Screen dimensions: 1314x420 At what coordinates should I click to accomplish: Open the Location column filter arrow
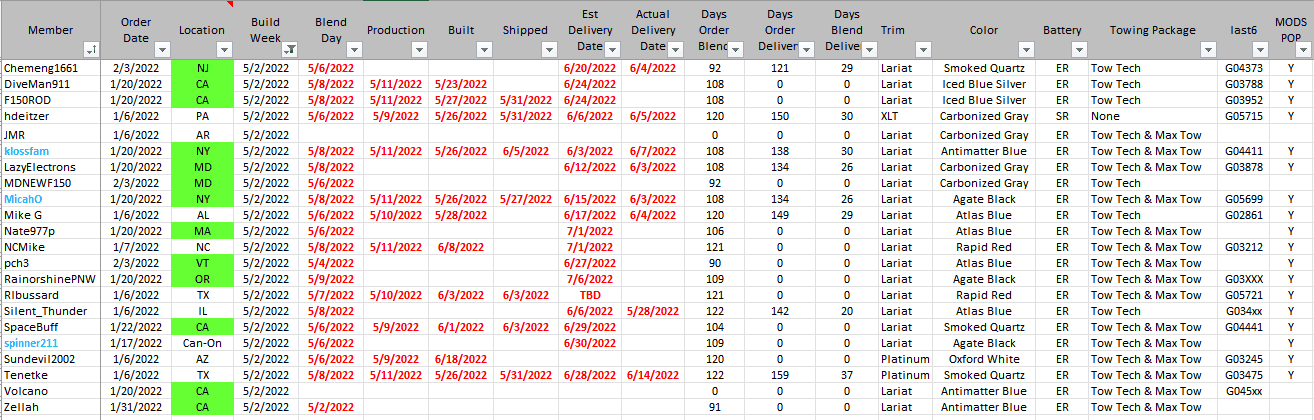(x=225, y=49)
